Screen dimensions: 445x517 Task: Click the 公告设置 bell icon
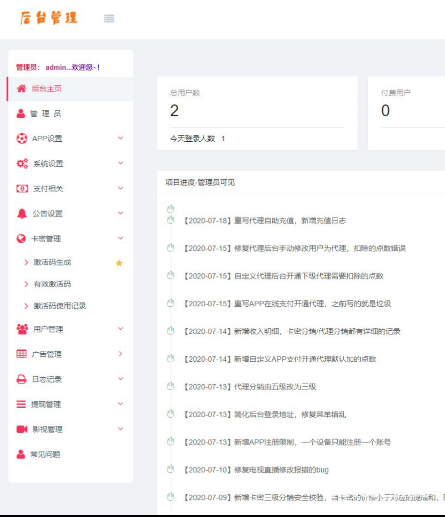tap(22, 213)
